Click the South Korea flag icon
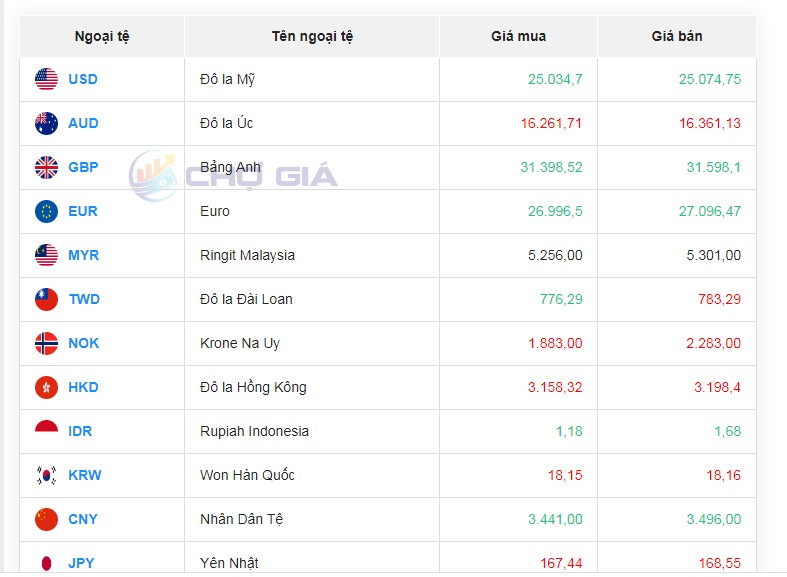 [46, 475]
